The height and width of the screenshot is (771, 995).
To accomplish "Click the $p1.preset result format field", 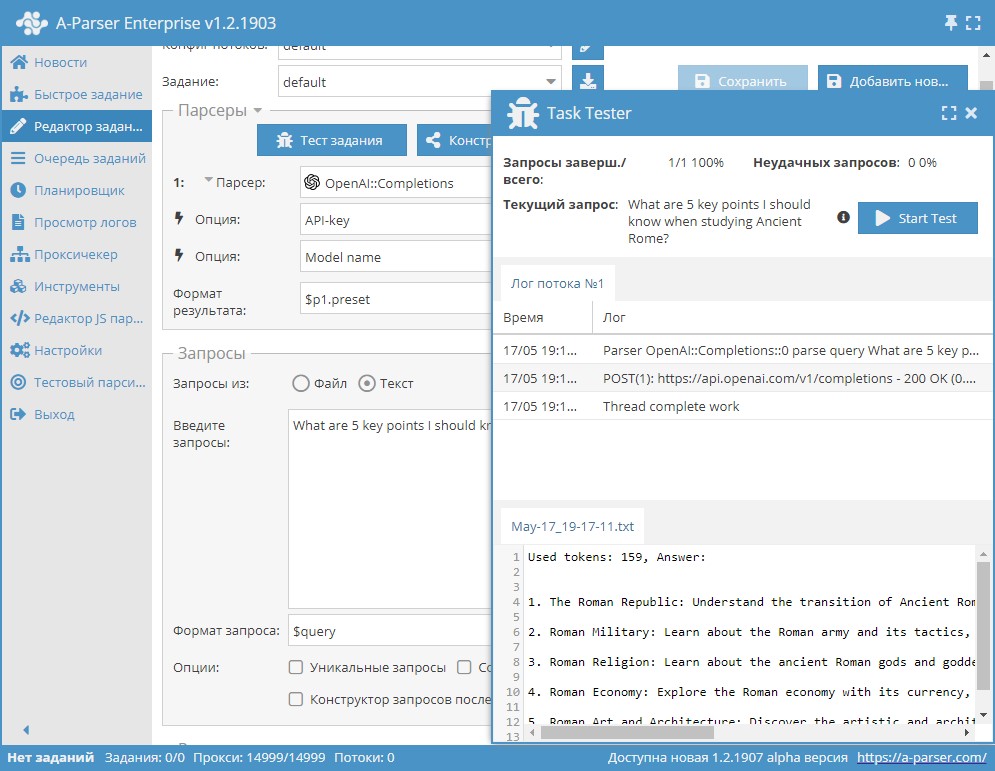I will click(396, 299).
